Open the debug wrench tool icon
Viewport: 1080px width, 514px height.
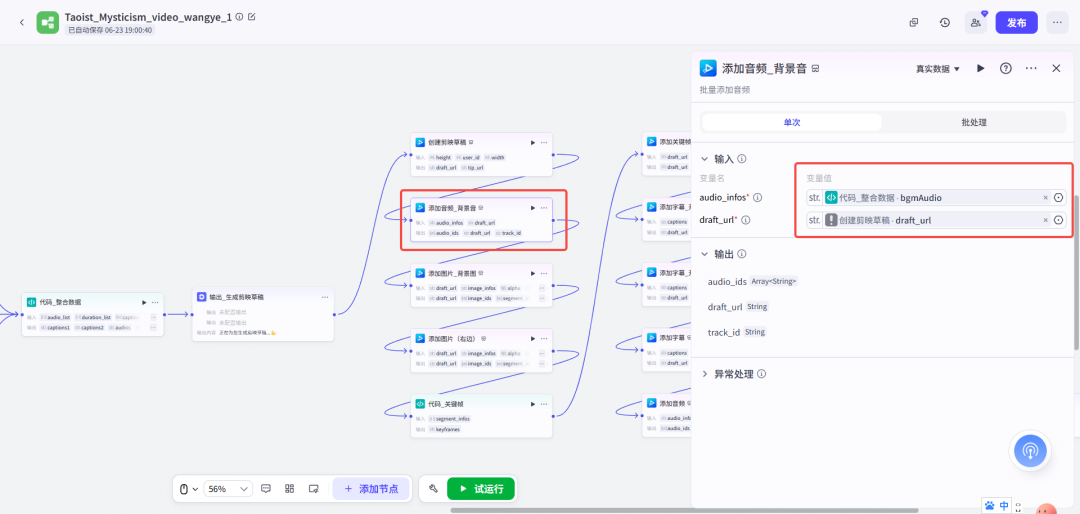(x=433, y=489)
